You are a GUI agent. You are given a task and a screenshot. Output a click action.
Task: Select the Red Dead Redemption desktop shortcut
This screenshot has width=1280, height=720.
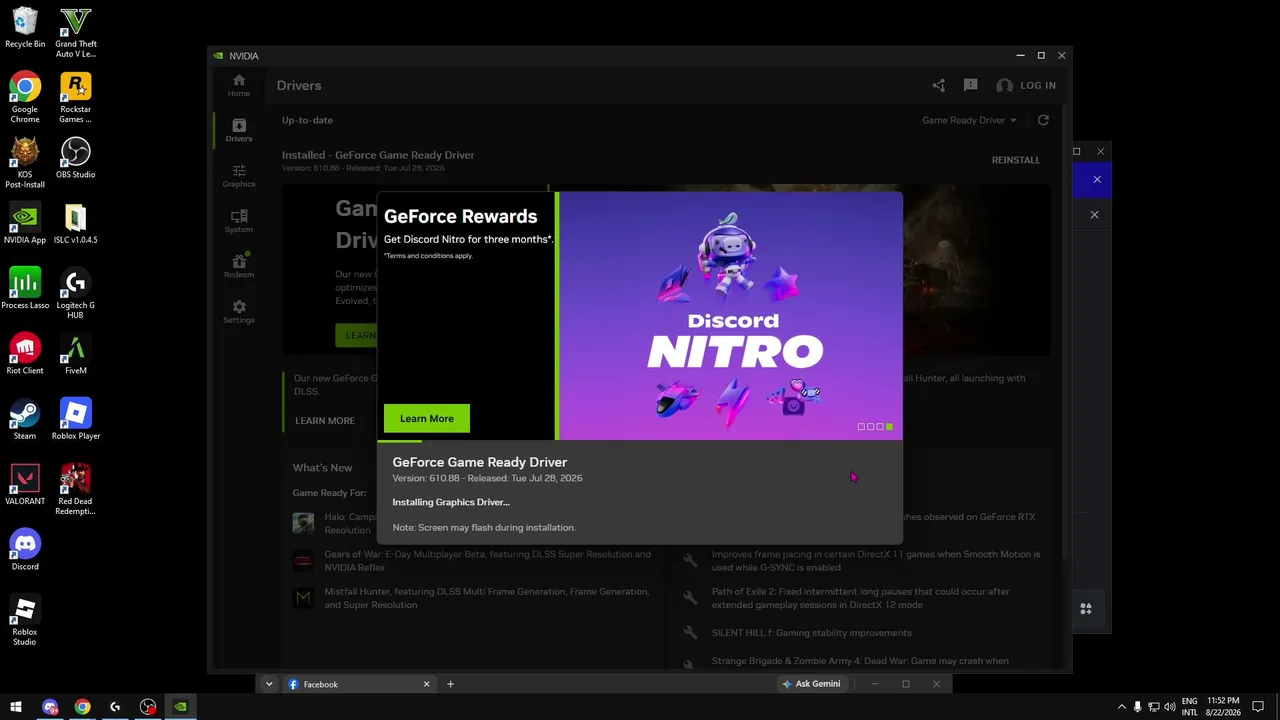click(76, 490)
